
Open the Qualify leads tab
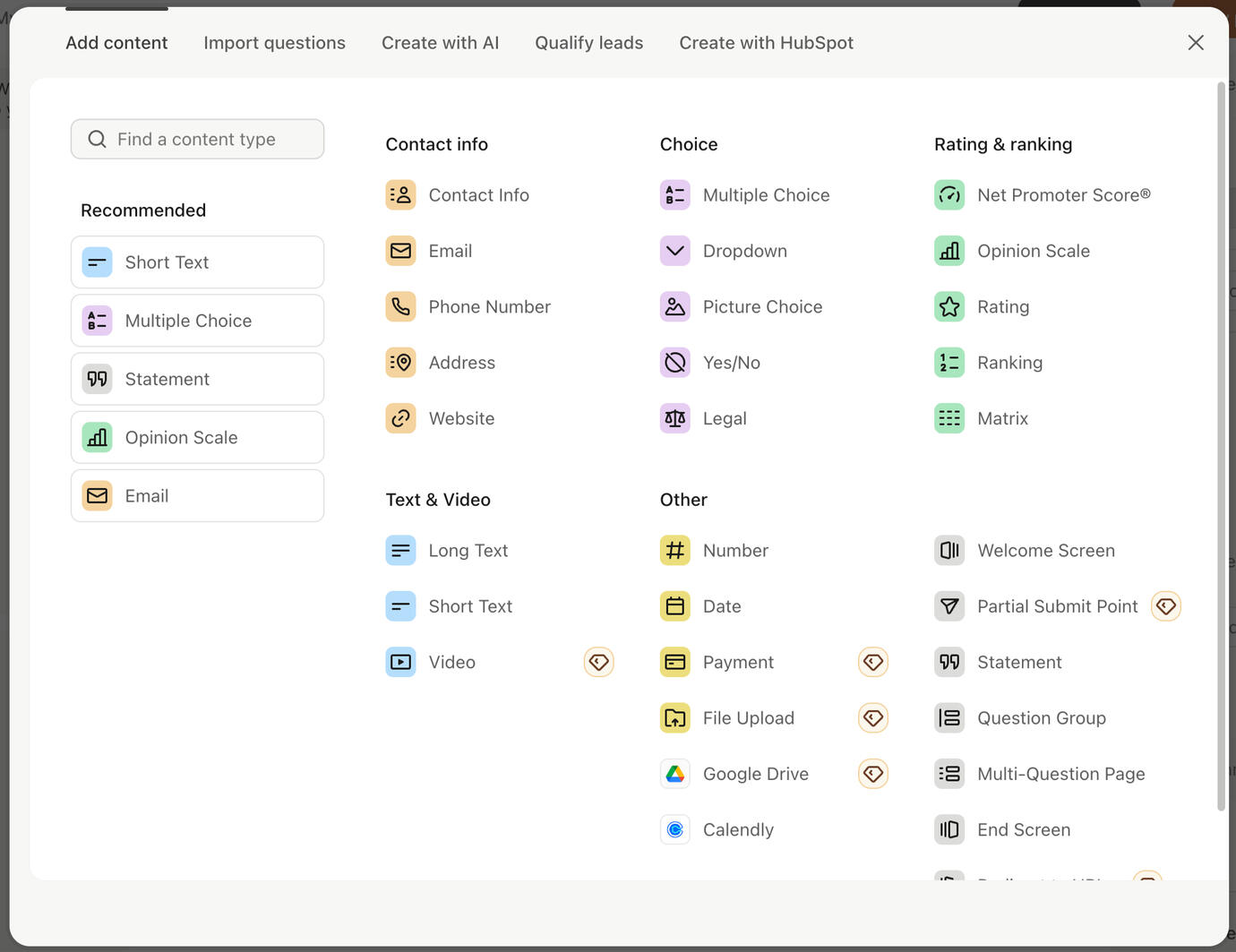(x=588, y=43)
